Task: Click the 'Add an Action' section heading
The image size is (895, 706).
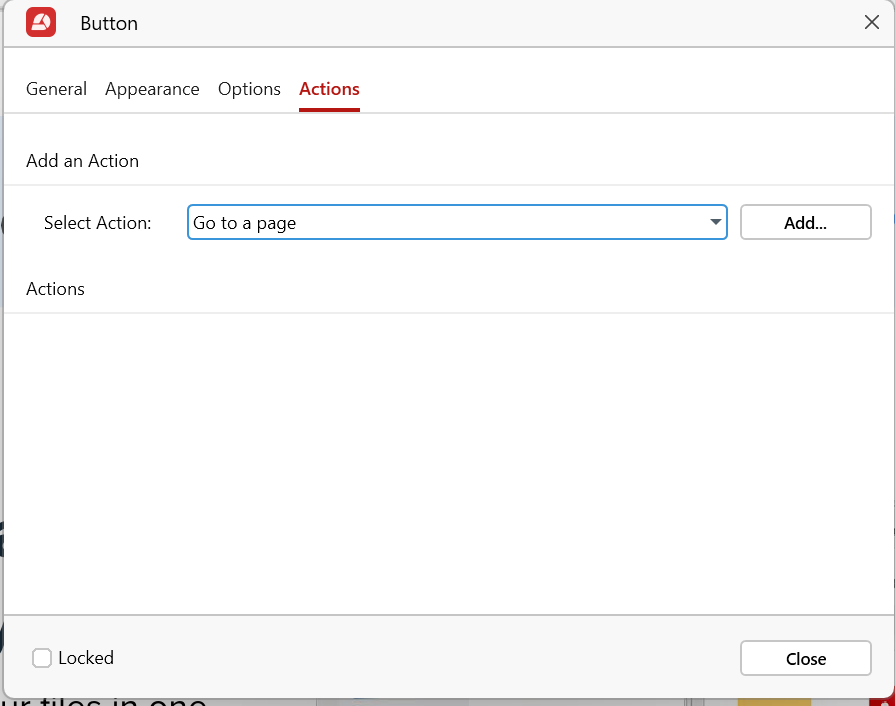Action: tap(82, 161)
